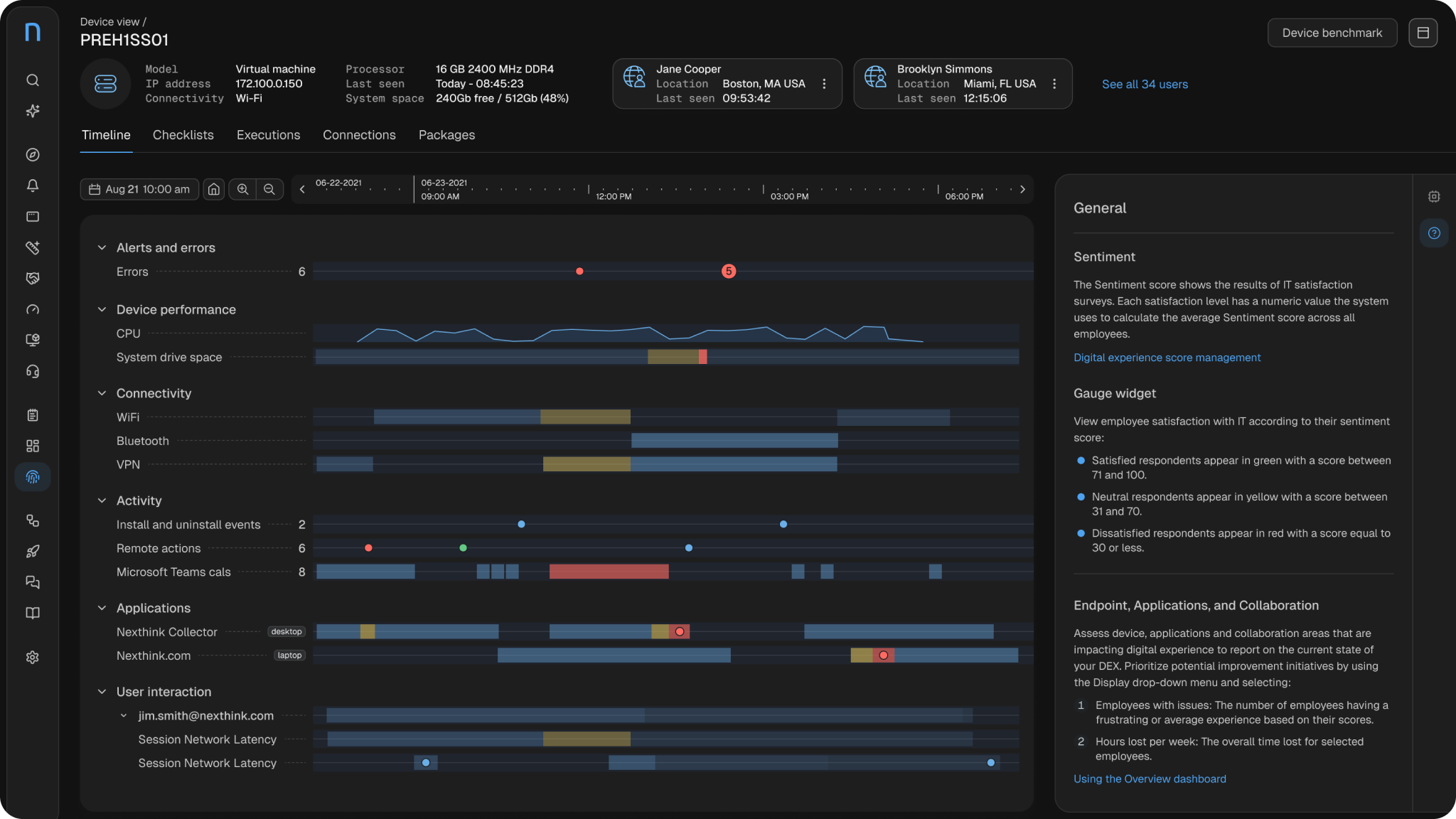The image size is (1456, 819).
Task: Move timeline to previous period arrow
Action: coord(302,189)
